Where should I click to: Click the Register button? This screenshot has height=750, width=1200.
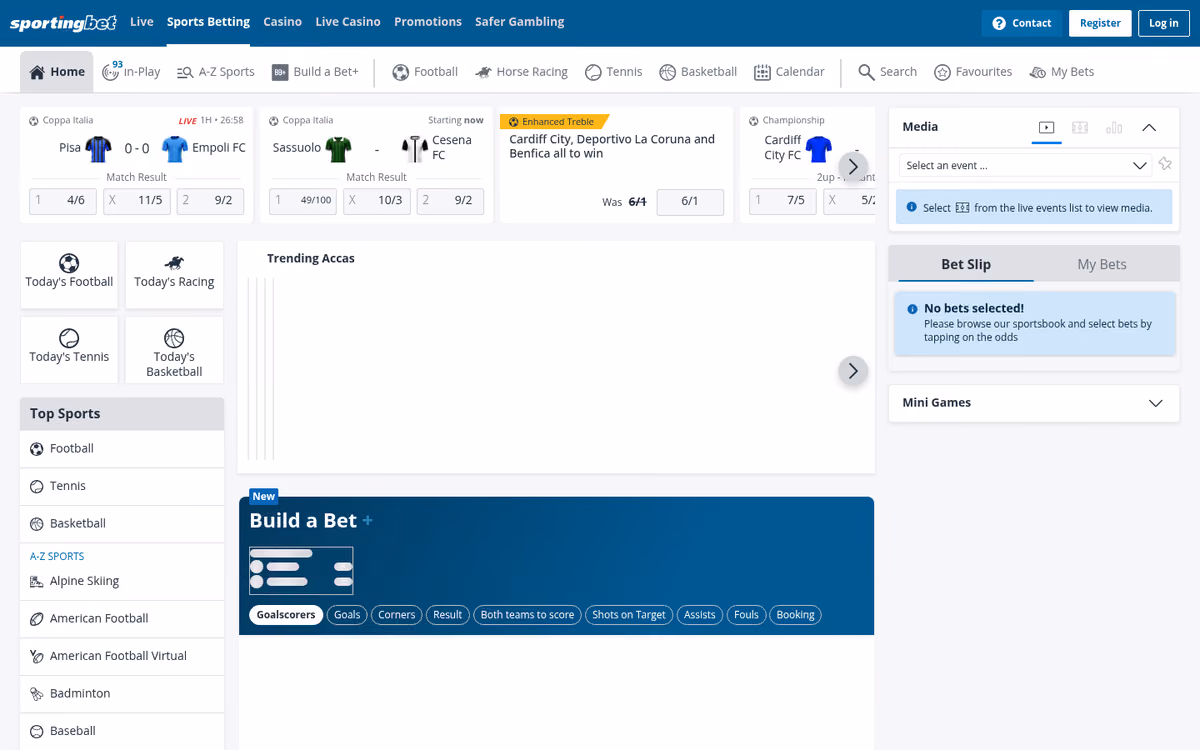tap(1100, 23)
